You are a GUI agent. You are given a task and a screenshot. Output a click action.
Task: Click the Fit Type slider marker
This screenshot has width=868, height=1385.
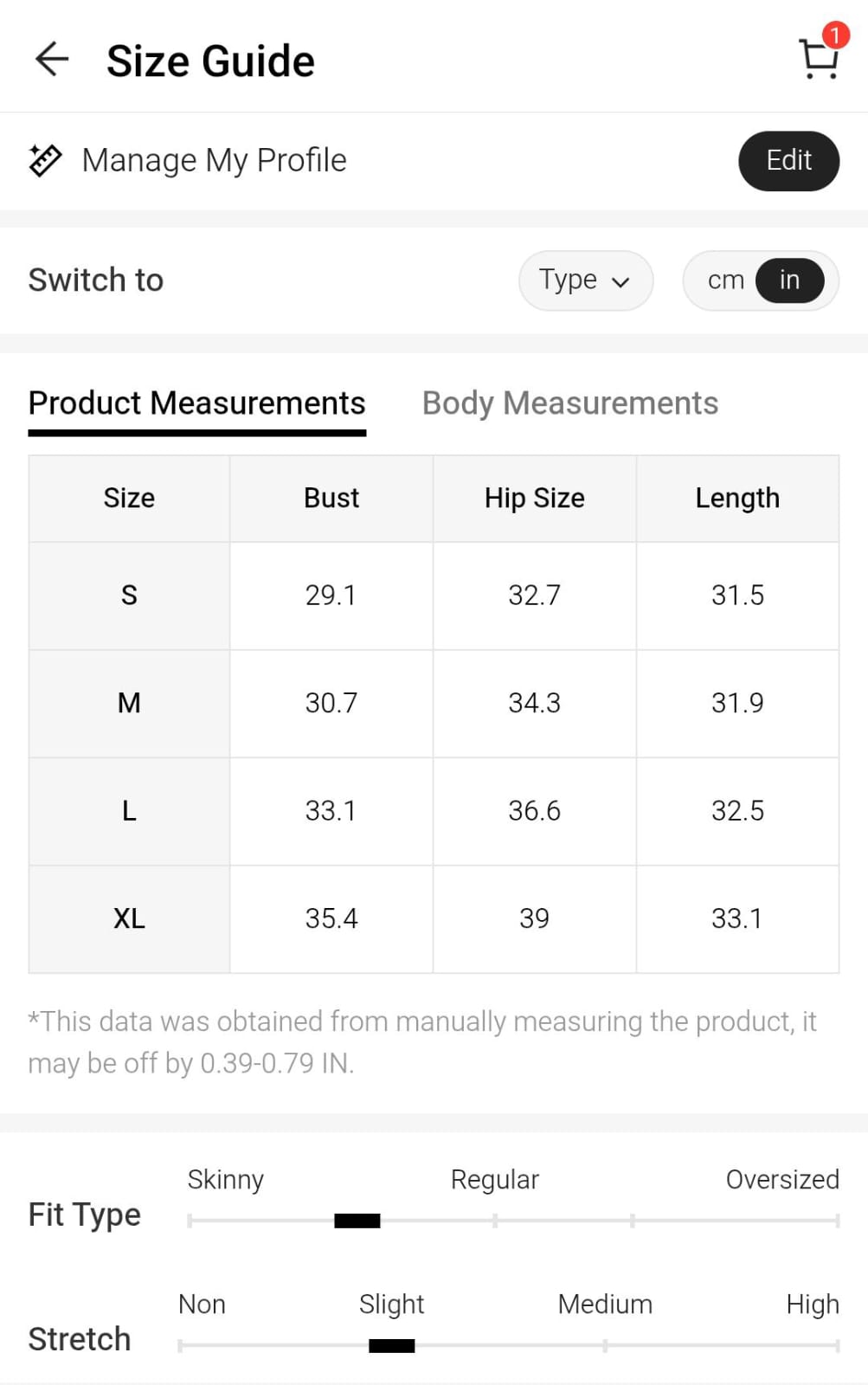357,1221
